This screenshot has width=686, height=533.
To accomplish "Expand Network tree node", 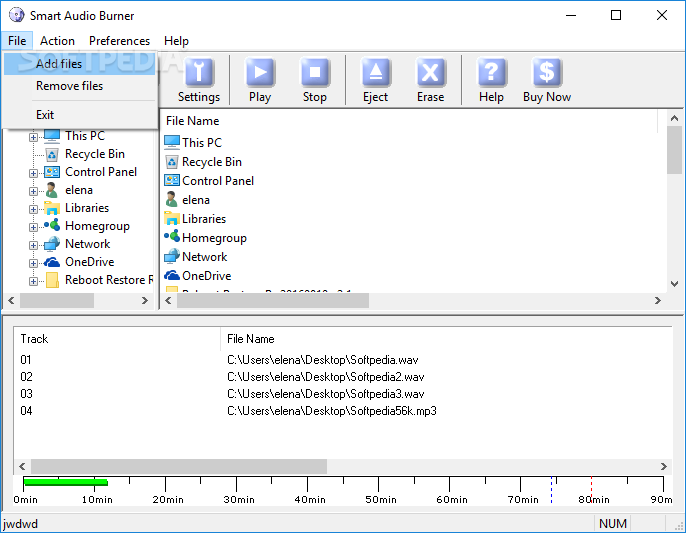I will (33, 245).
